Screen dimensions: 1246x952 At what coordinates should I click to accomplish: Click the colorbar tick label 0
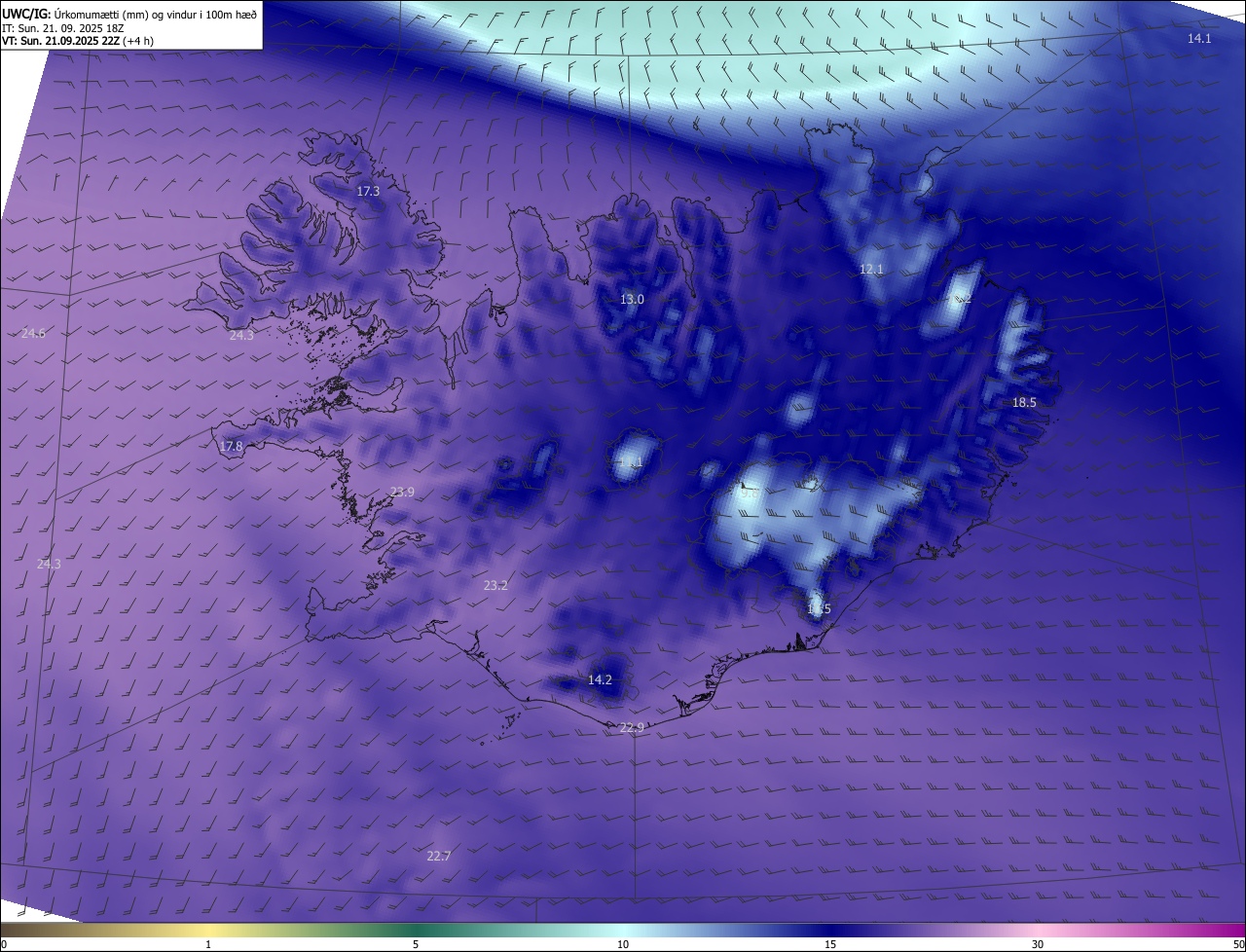pos(4,944)
